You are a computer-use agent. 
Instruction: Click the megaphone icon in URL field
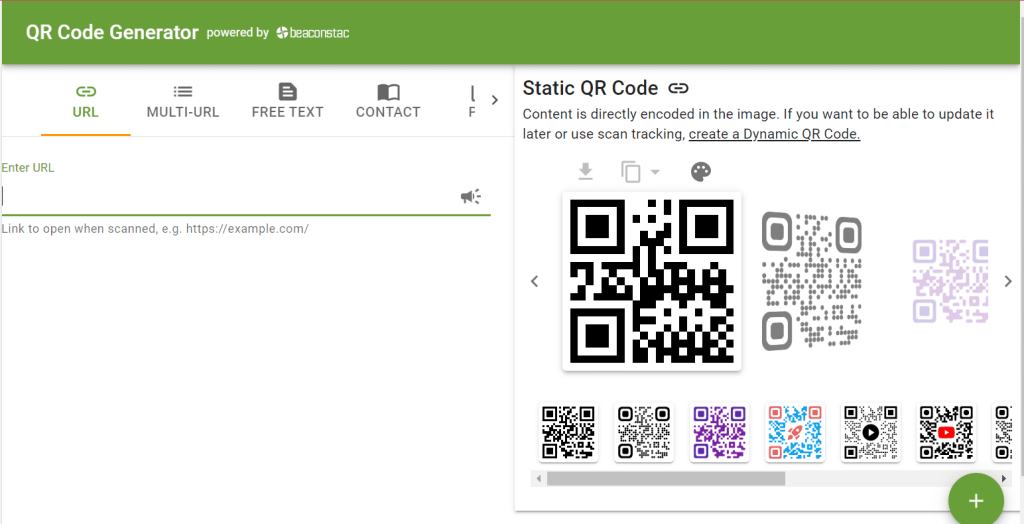point(471,197)
